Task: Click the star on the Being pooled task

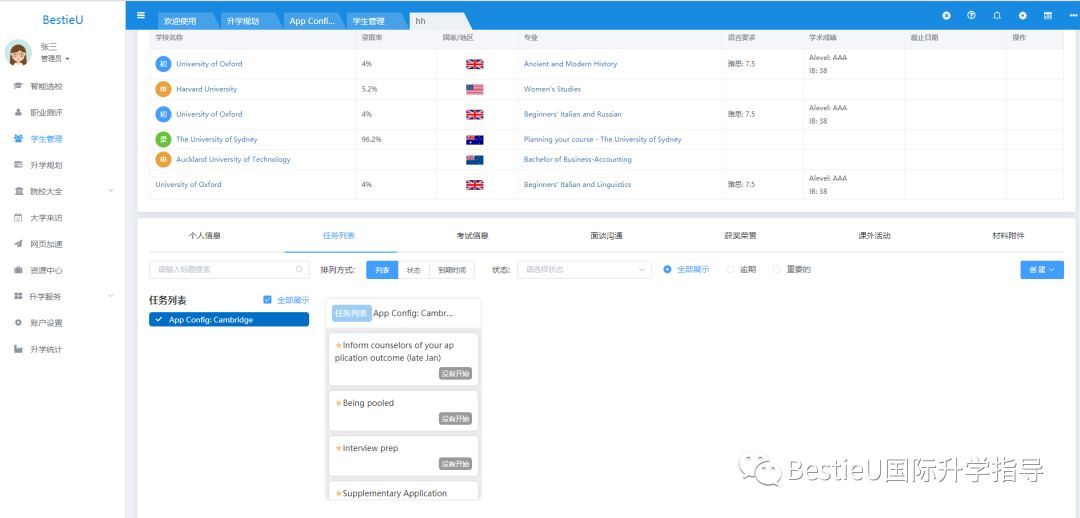Action: [338, 403]
